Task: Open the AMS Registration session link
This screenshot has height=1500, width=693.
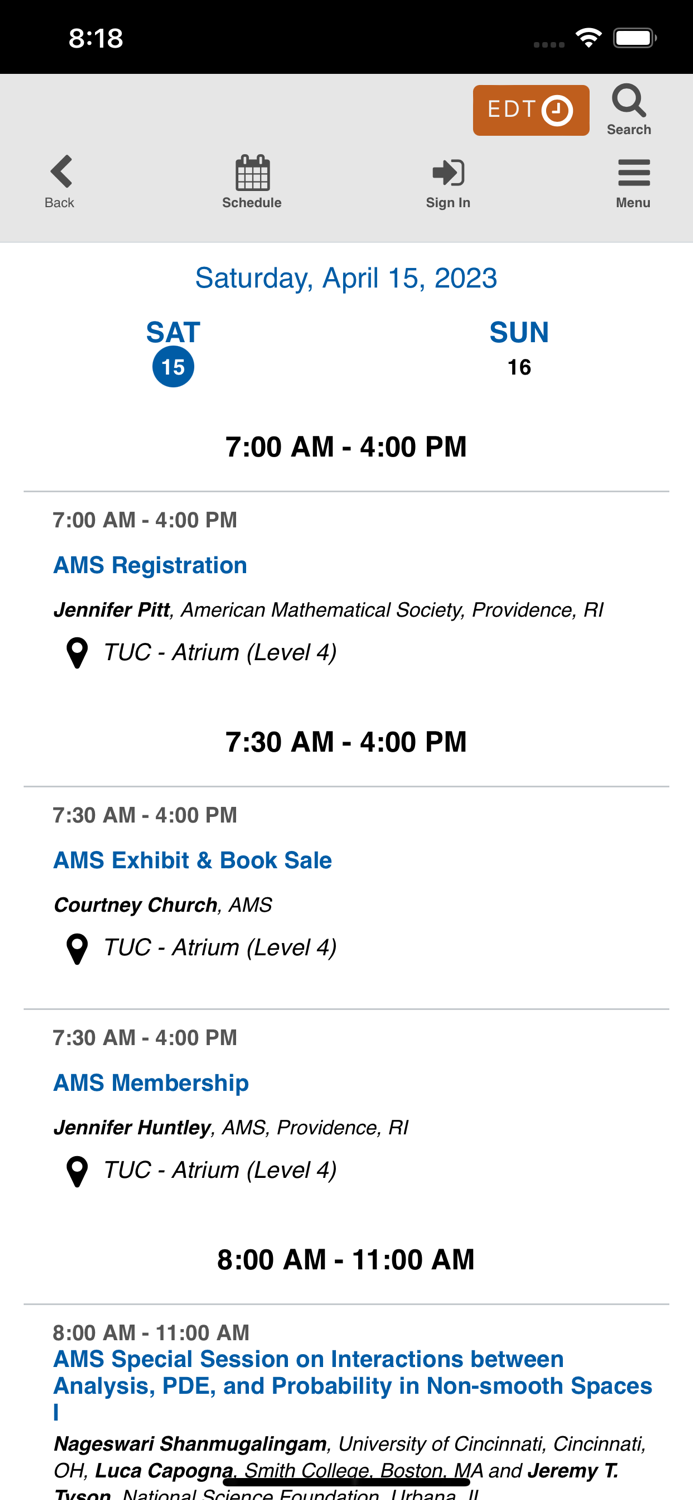Action: click(x=150, y=565)
